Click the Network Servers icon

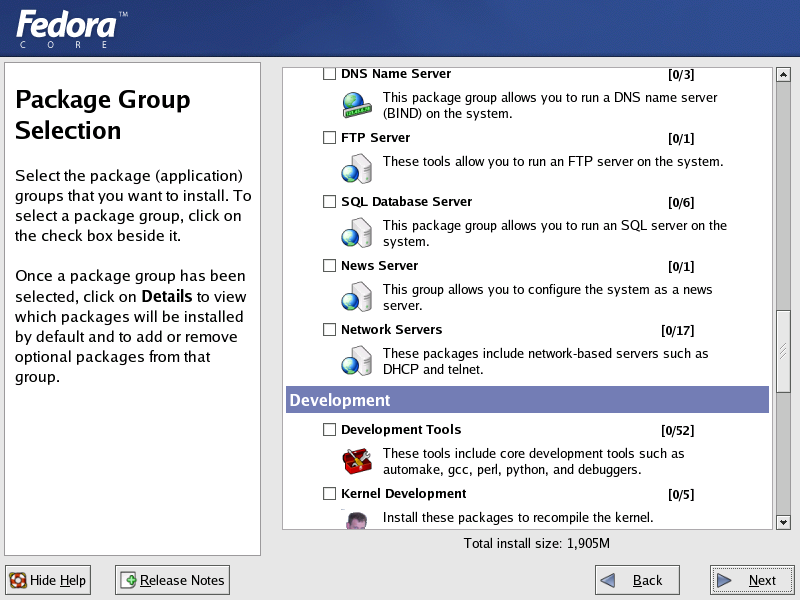tap(357, 361)
